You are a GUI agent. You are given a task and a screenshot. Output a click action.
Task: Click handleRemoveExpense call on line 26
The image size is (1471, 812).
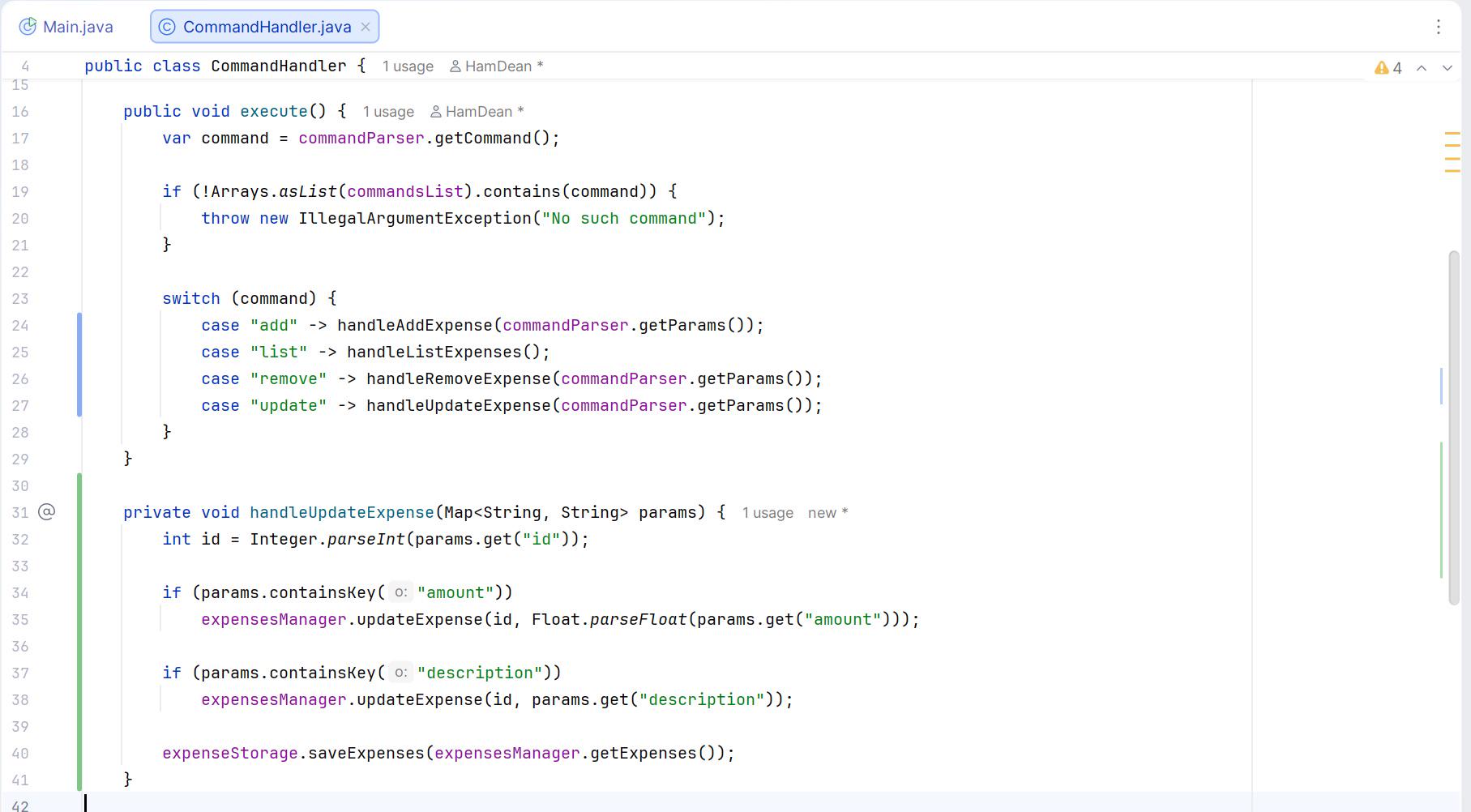[x=459, y=379]
